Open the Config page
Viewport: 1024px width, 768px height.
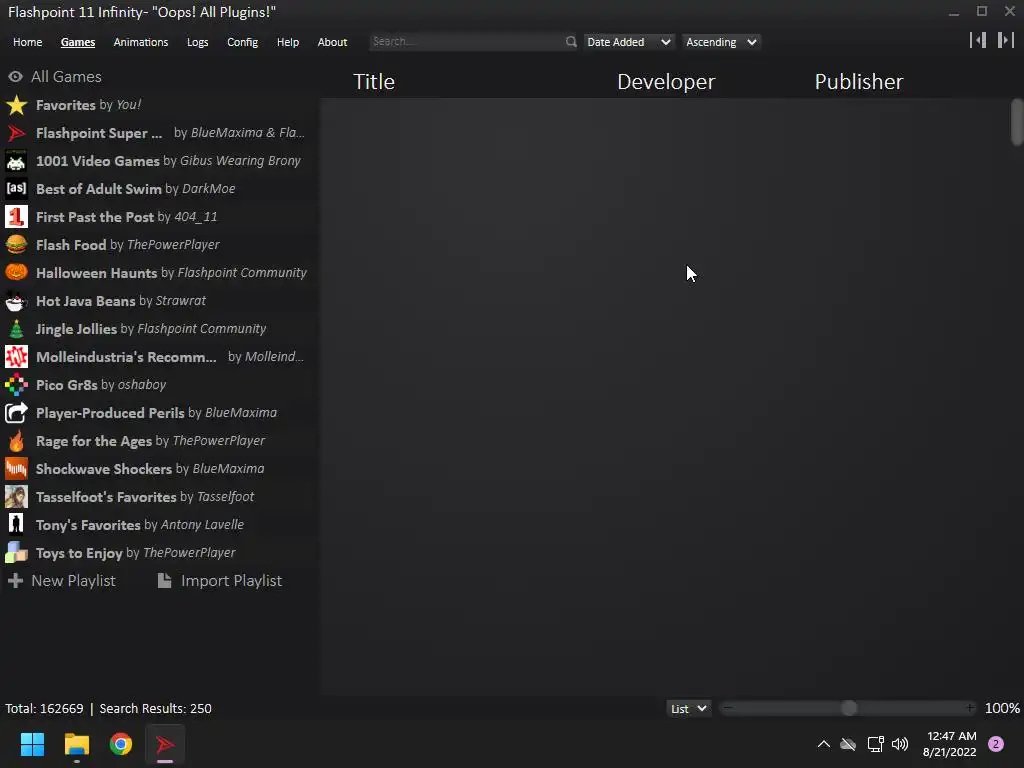coord(242,42)
